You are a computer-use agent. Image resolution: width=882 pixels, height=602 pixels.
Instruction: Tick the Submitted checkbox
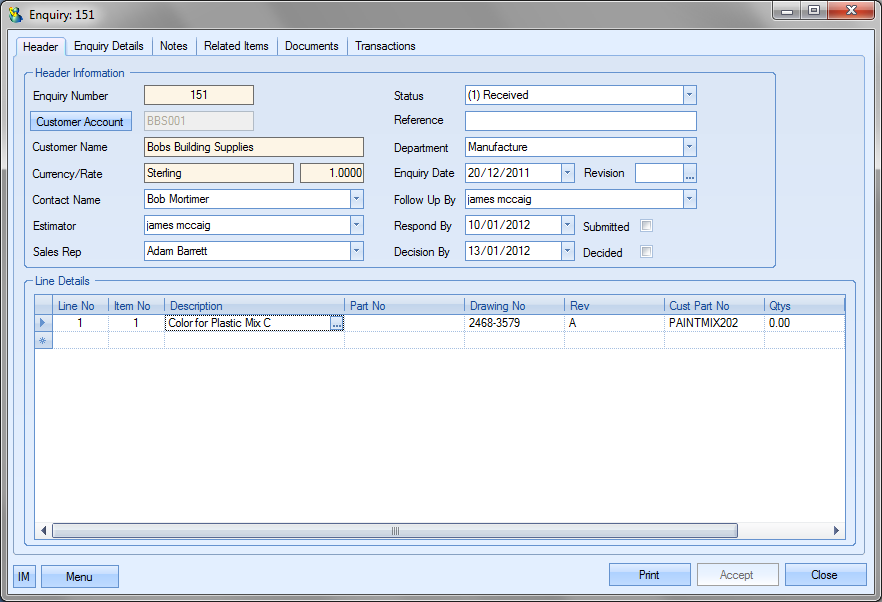(x=646, y=226)
